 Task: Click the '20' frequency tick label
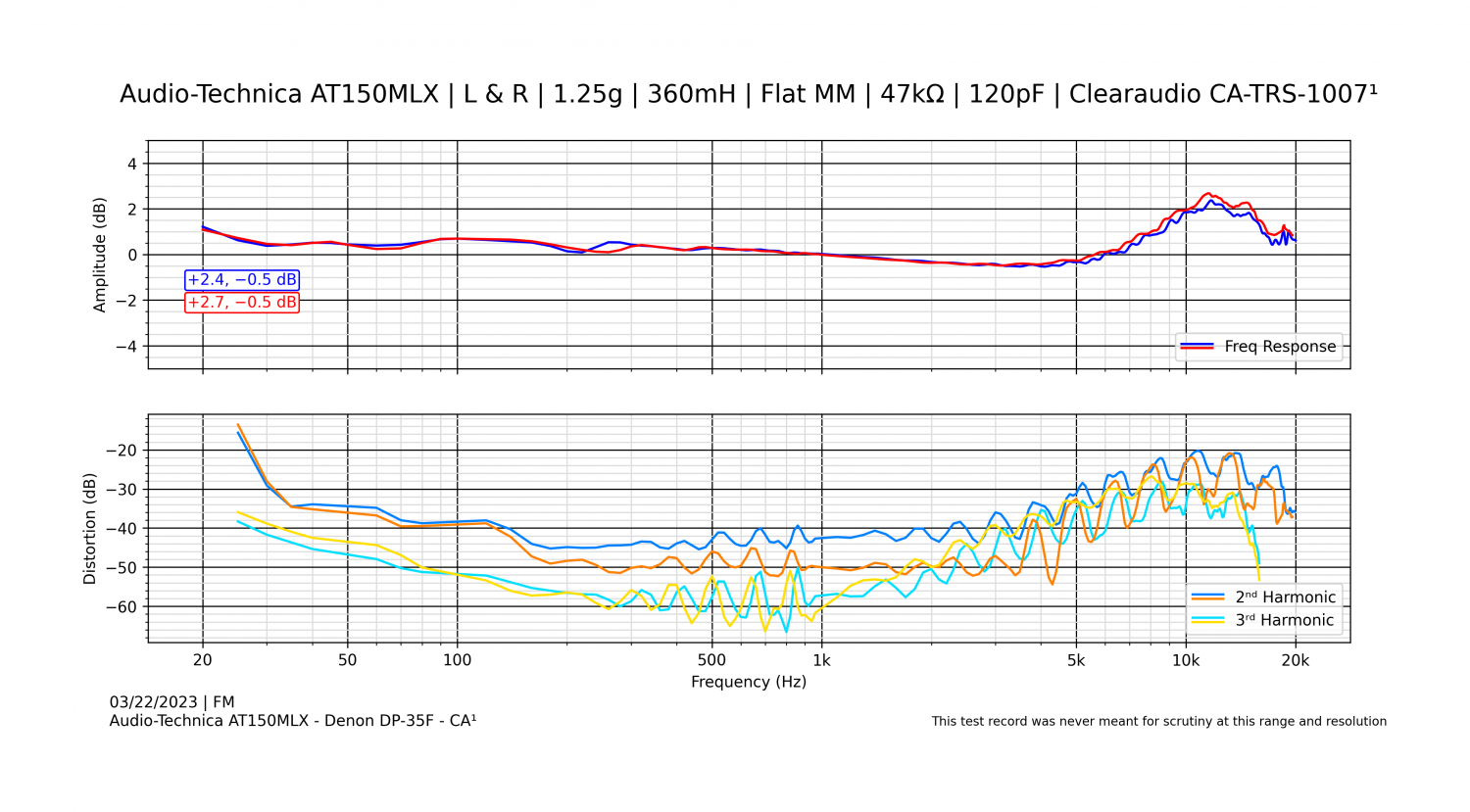pos(203,660)
